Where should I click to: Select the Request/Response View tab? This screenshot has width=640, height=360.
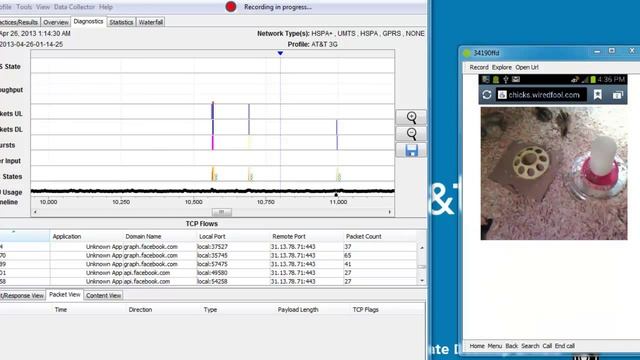point(22,296)
